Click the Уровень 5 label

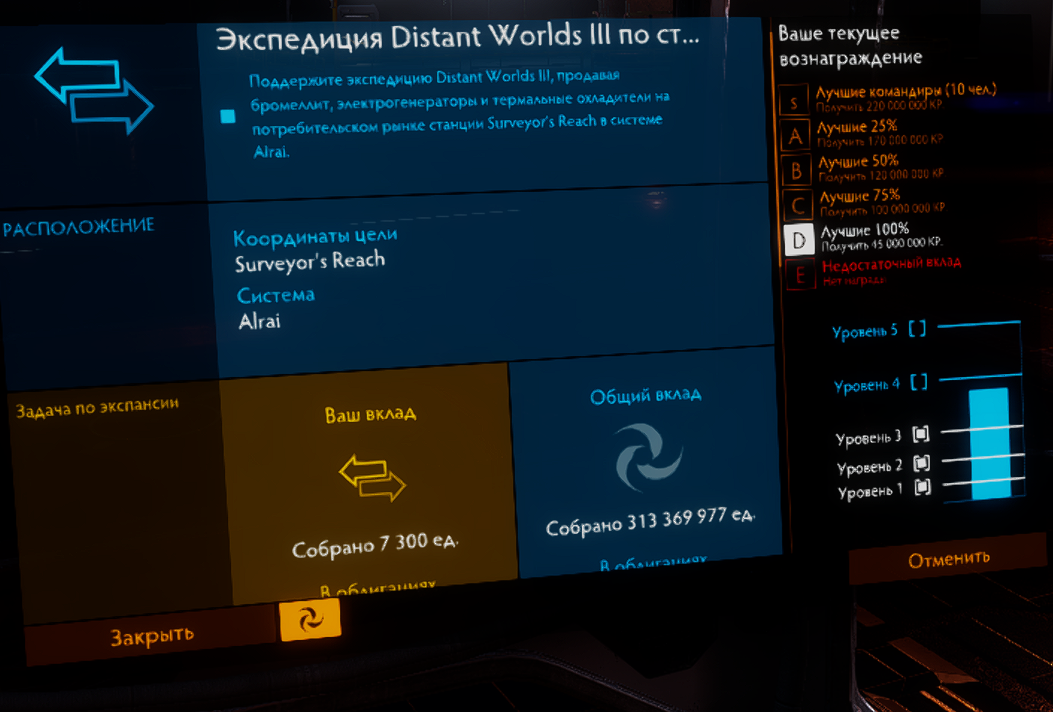pos(864,331)
